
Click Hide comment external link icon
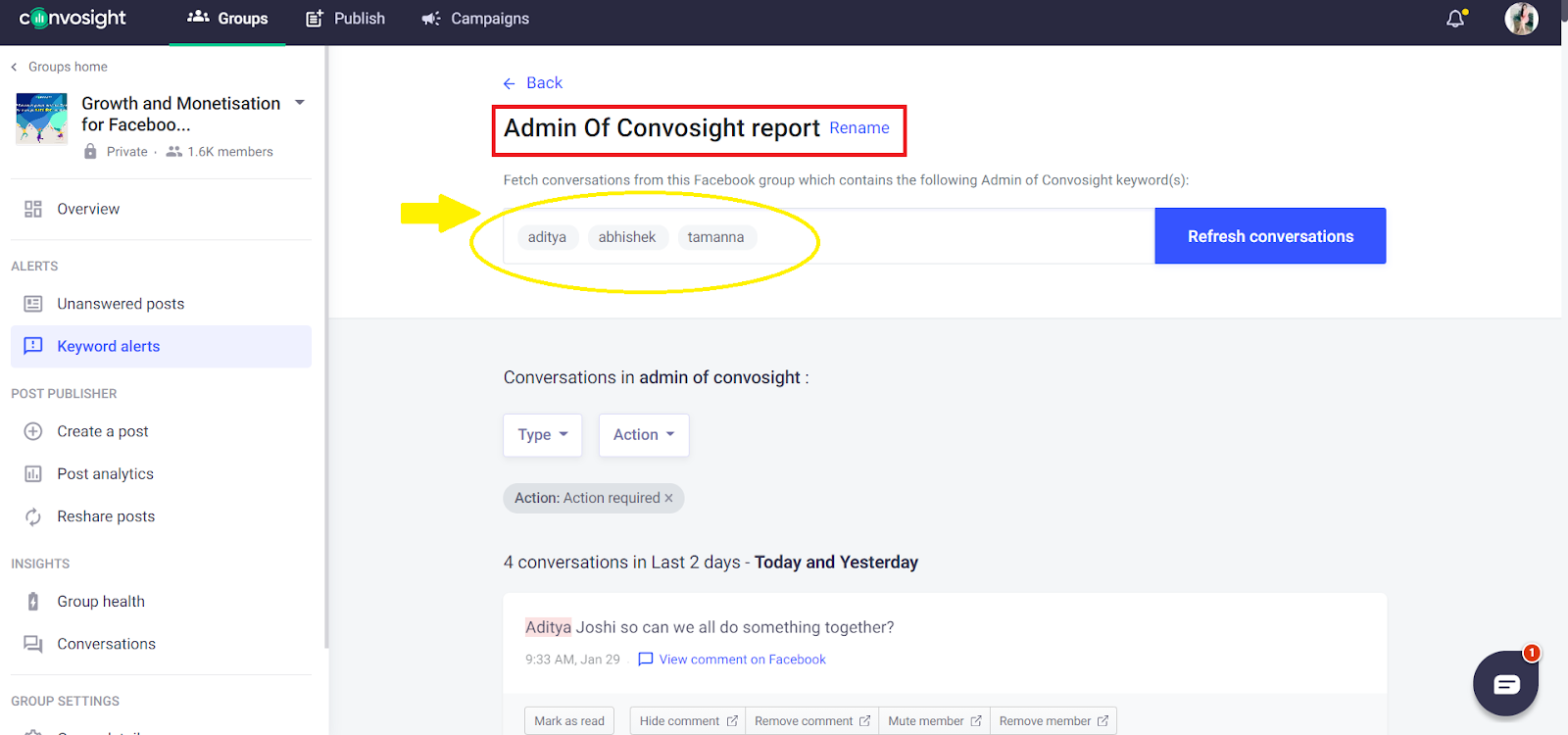[732, 721]
